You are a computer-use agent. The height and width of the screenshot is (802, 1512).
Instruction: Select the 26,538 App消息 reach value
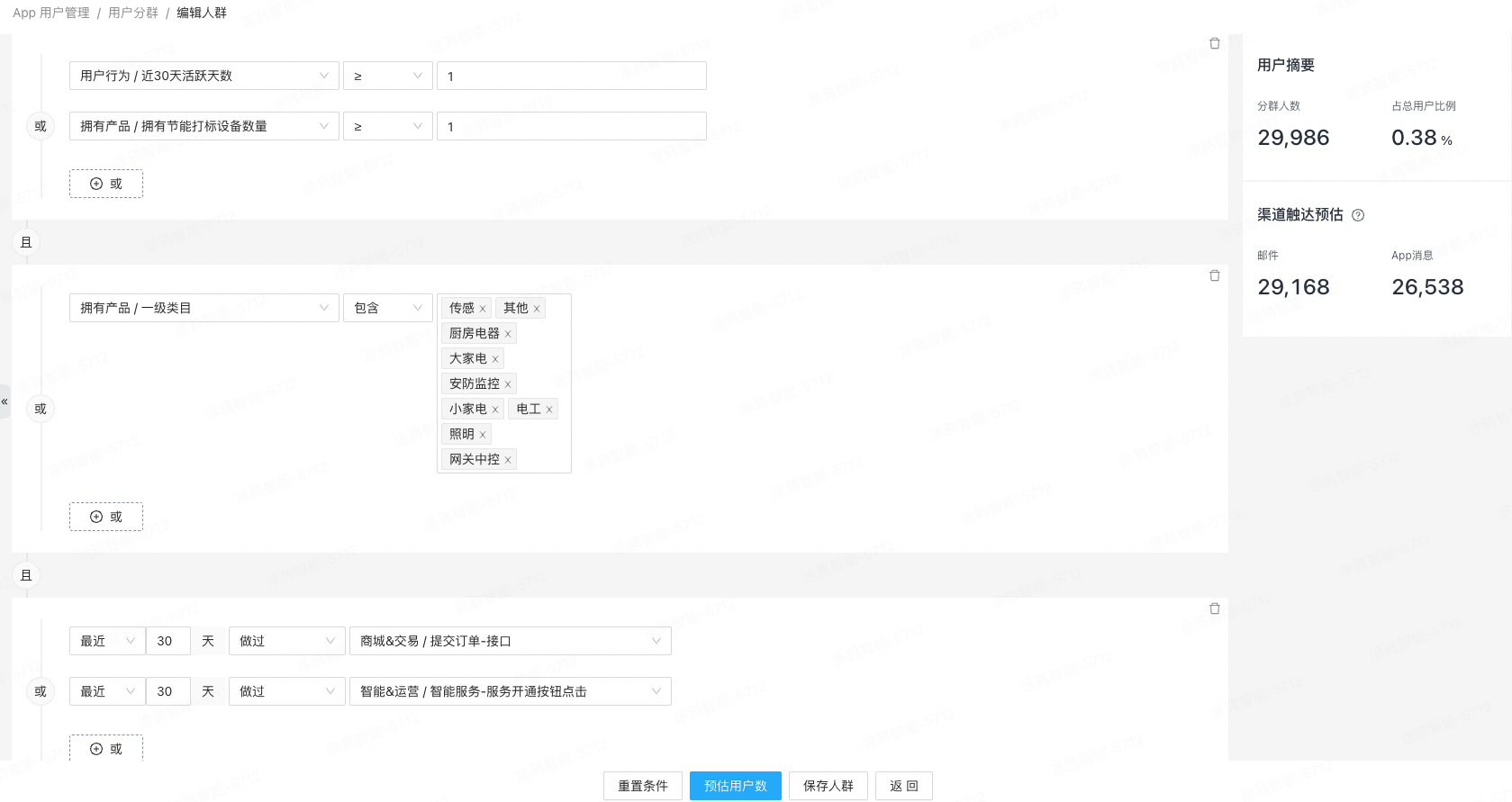1427,287
